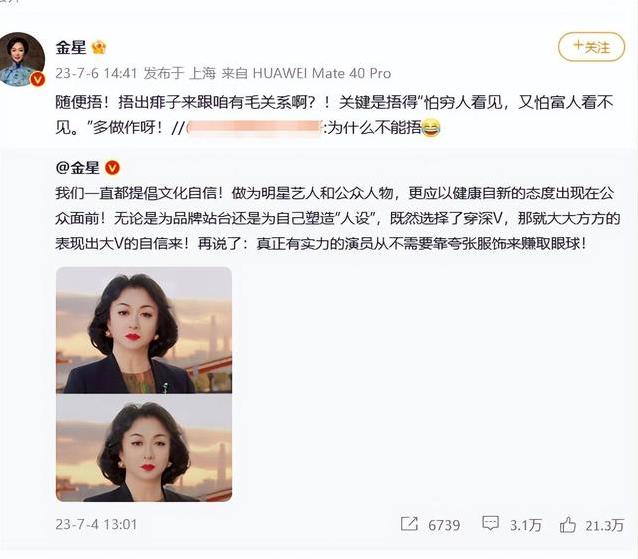The height and width of the screenshot is (559, 638).
Task: Open the bottom photo of the woman
Action: [144, 448]
